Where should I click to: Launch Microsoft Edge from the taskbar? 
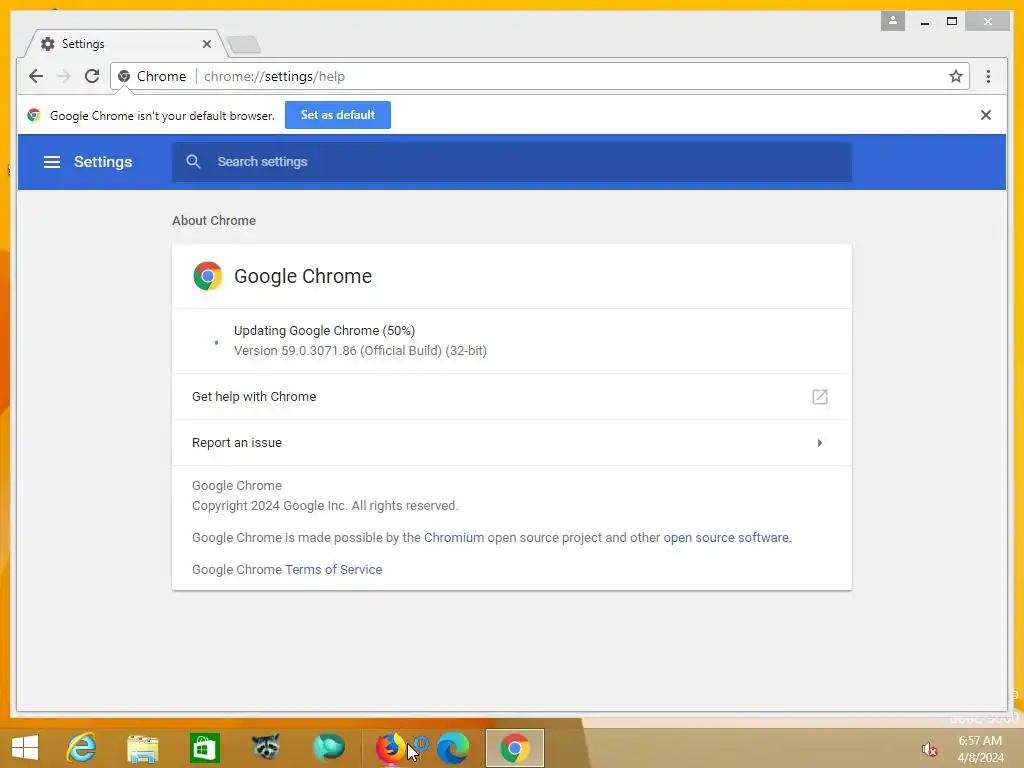[453, 748]
